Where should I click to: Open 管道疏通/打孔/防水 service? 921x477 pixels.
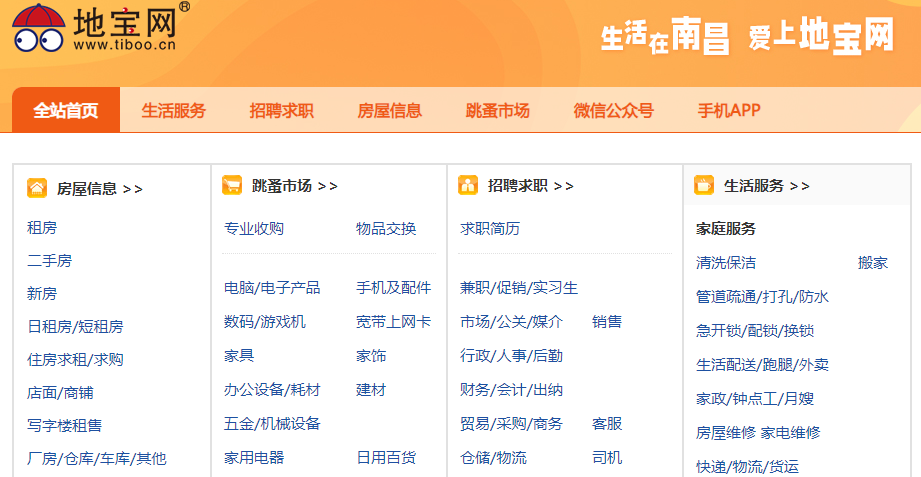(x=762, y=297)
